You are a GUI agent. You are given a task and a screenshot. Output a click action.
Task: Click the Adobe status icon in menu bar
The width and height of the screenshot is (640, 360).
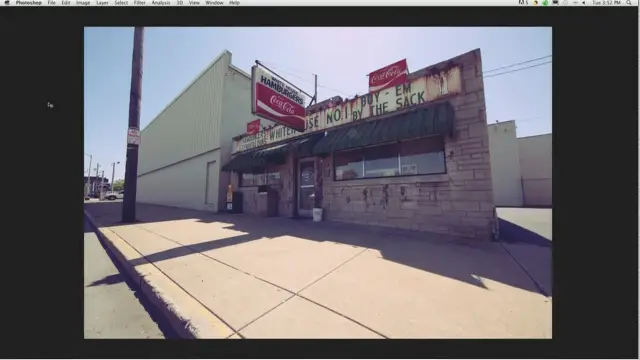pyautogui.click(x=523, y=2)
